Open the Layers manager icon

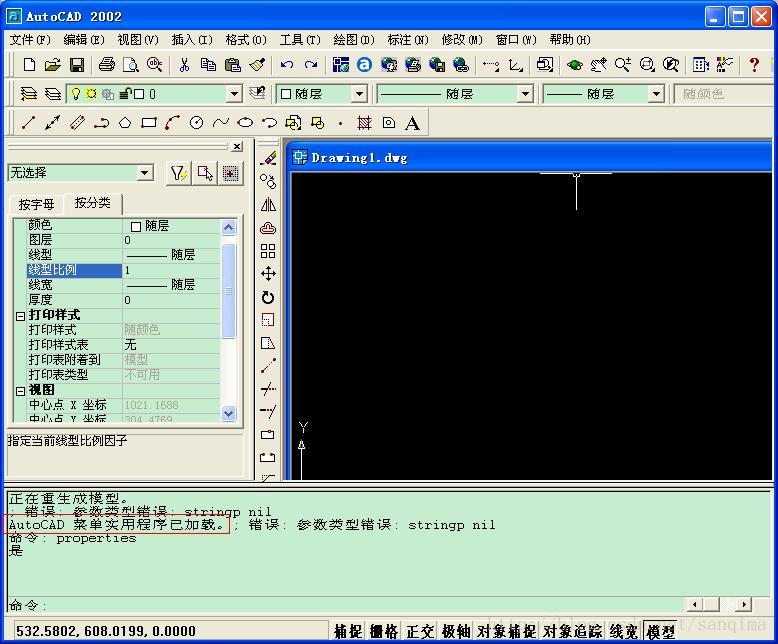[29, 94]
